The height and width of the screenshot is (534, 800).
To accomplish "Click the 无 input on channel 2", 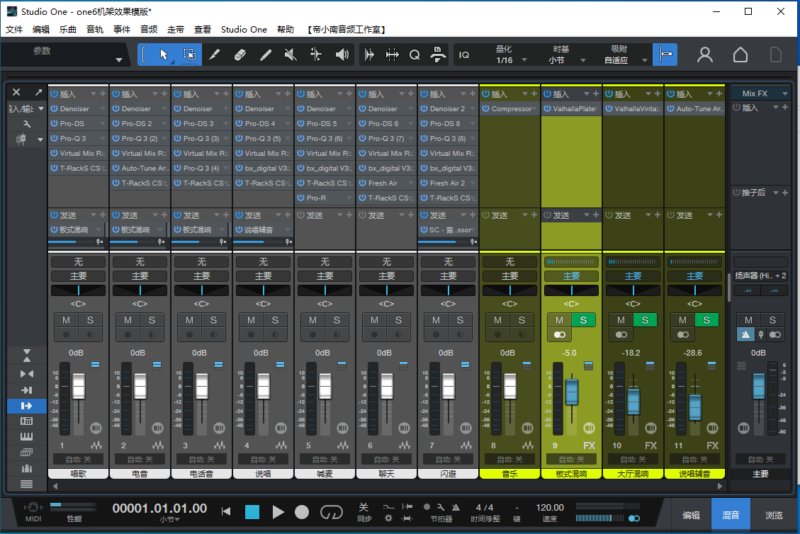I will [x=140, y=262].
